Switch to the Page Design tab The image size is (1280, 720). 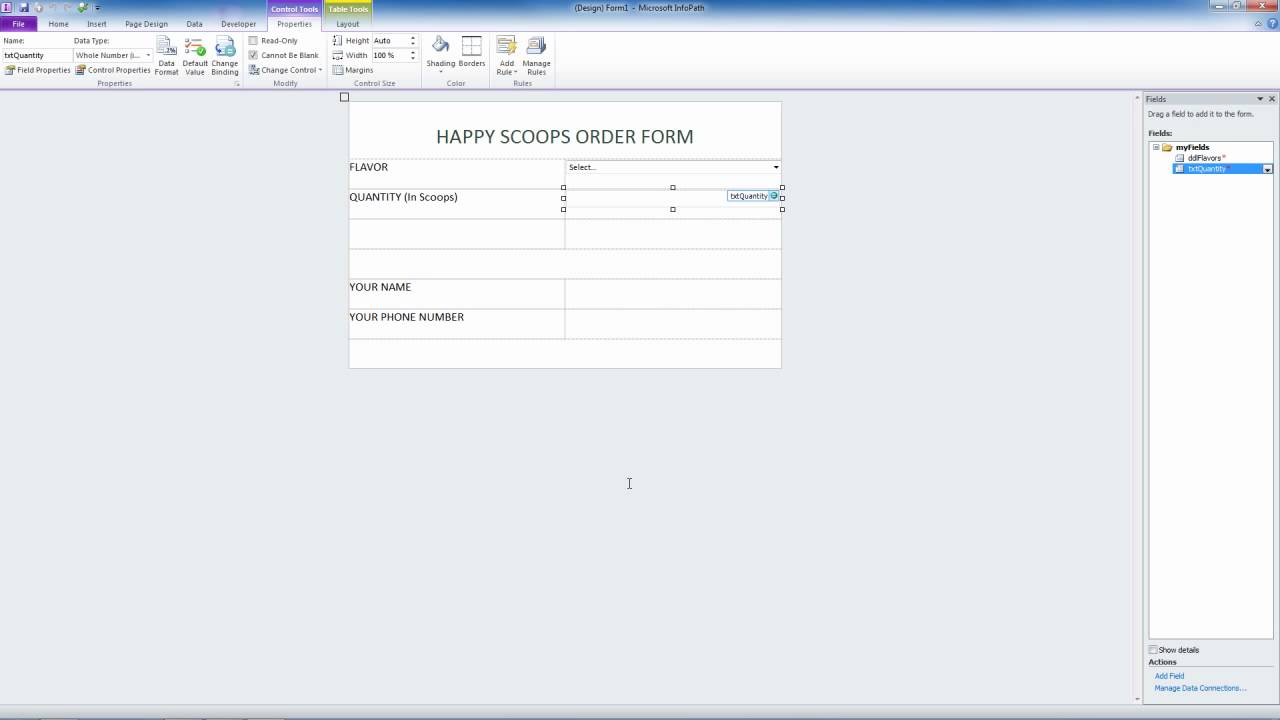point(146,24)
